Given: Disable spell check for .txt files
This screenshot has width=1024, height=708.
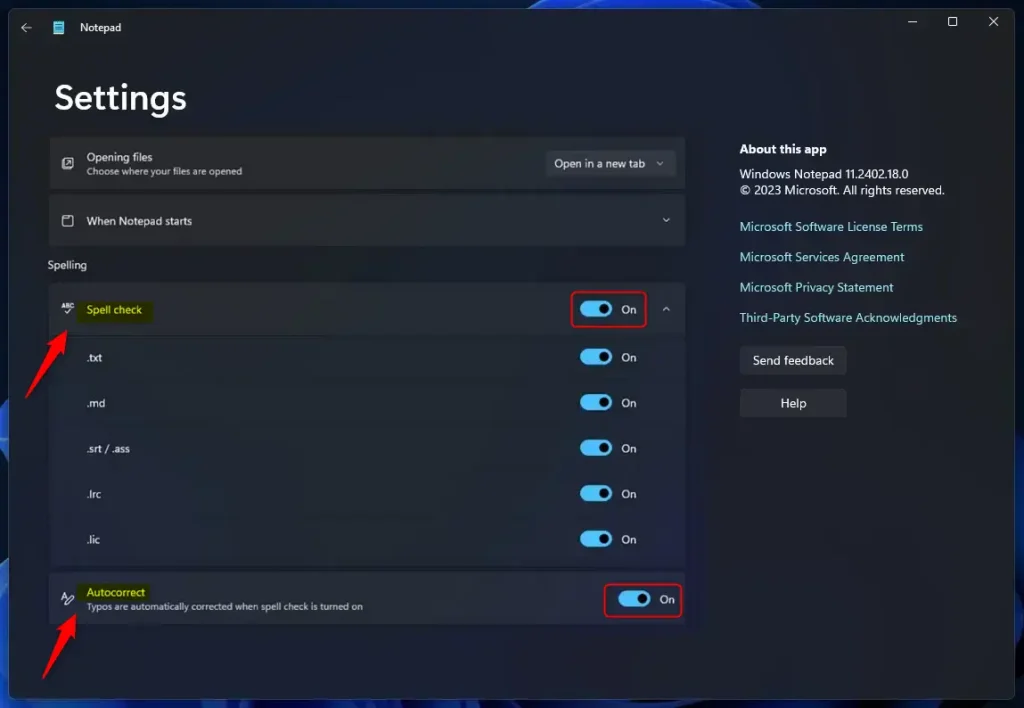Looking at the screenshot, I should pos(596,357).
